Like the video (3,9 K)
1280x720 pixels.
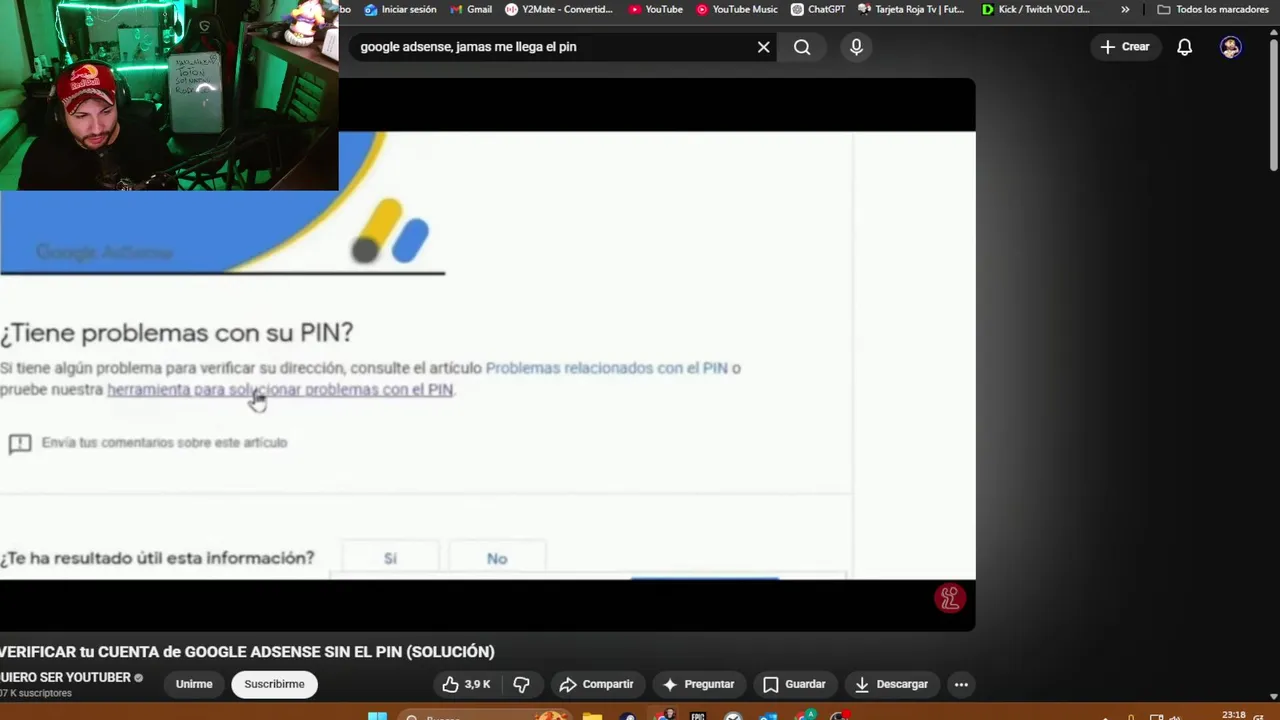pos(467,684)
